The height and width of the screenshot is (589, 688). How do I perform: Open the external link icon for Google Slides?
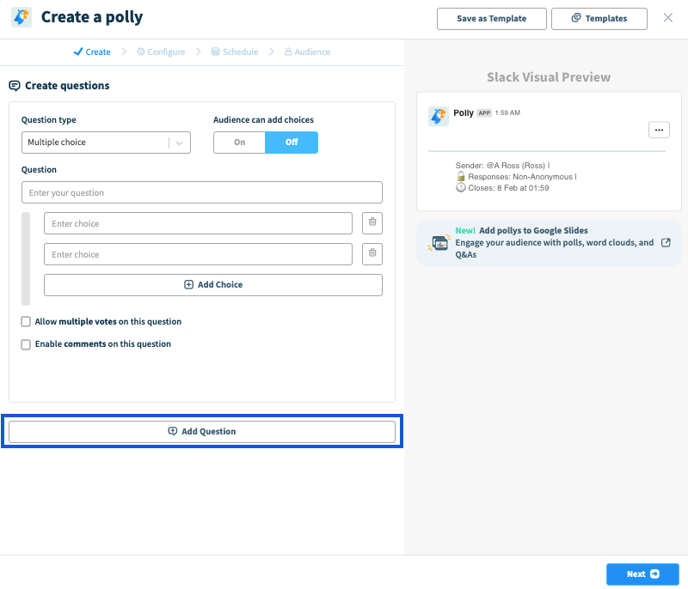click(666, 243)
